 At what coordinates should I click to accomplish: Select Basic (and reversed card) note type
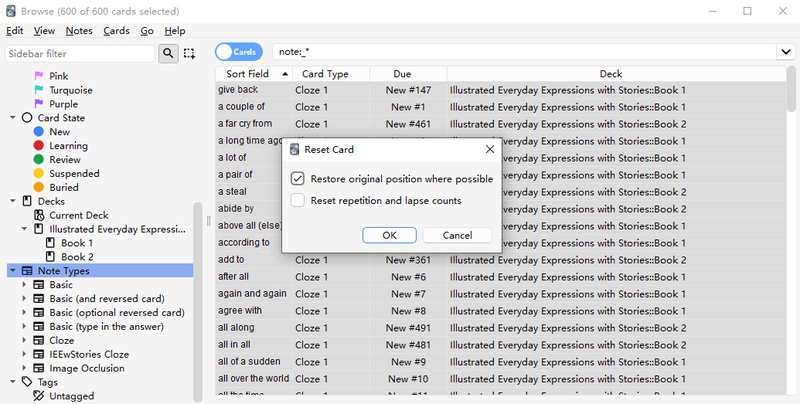(x=107, y=298)
